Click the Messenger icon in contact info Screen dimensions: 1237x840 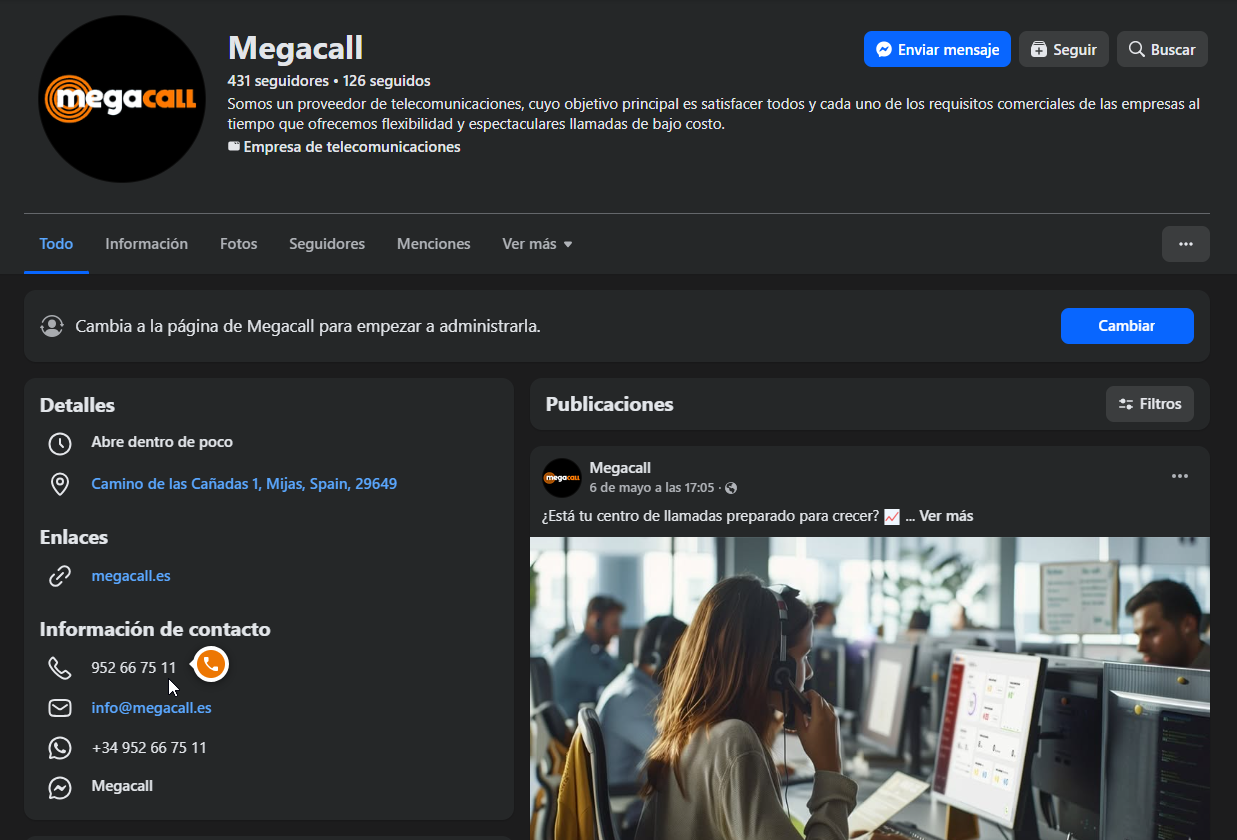(60, 788)
